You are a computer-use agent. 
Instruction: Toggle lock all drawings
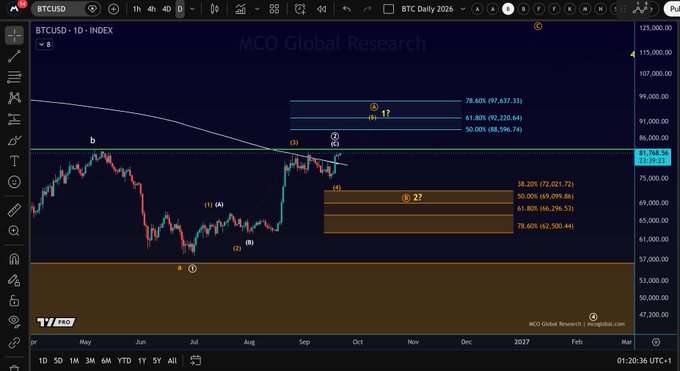pos(14,301)
